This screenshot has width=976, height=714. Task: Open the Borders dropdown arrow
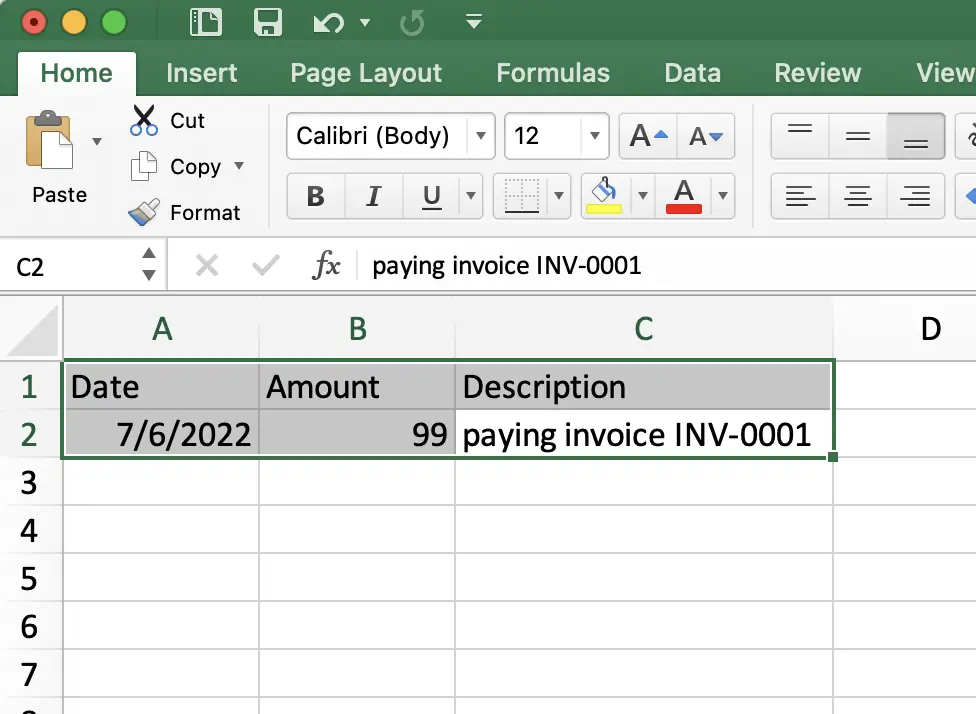click(559, 196)
